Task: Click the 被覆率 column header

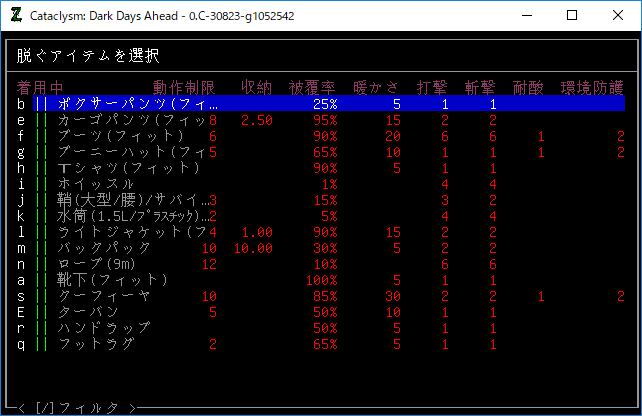Action: click(x=313, y=87)
